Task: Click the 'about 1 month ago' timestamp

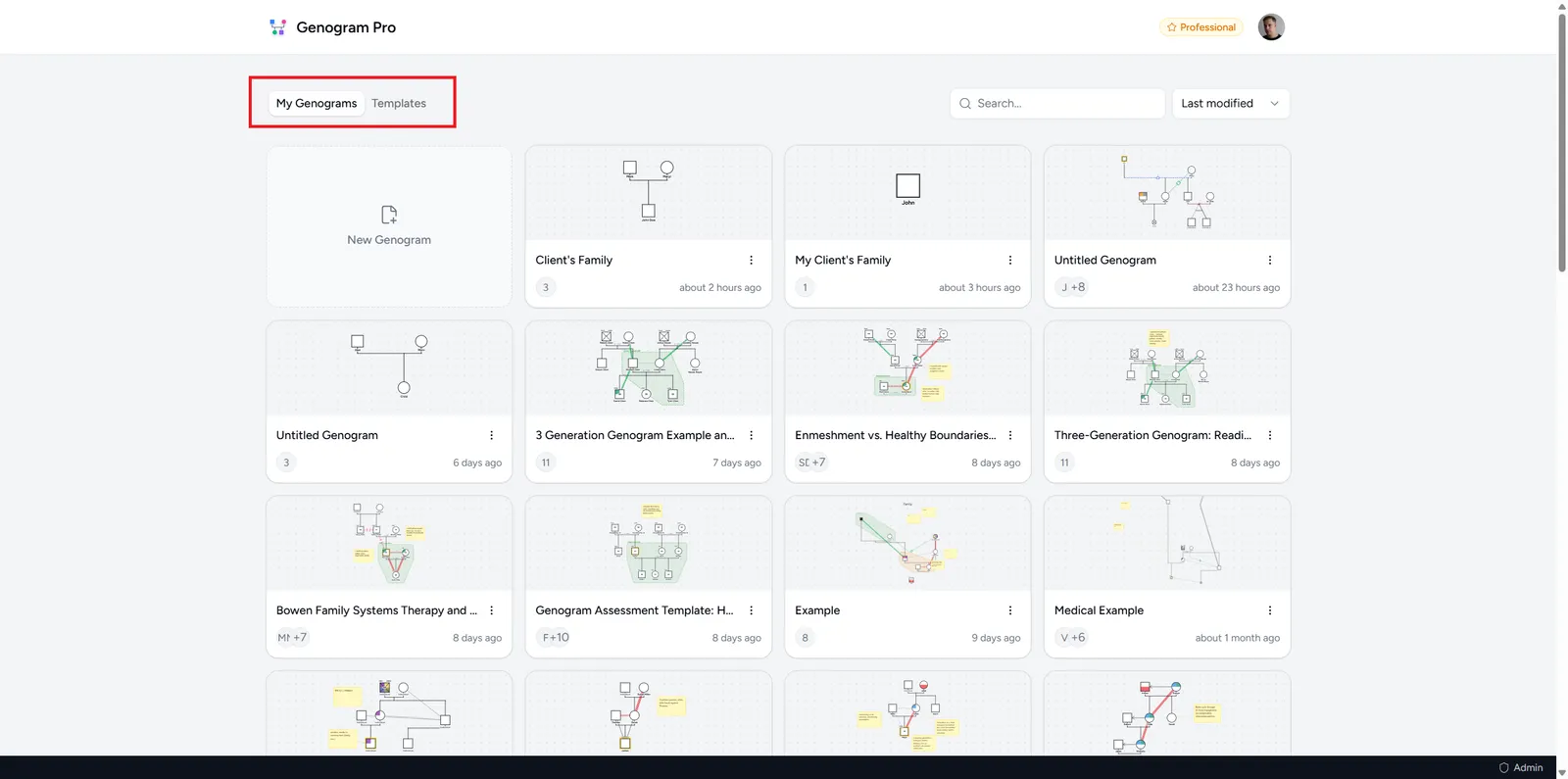Action: (x=1238, y=638)
